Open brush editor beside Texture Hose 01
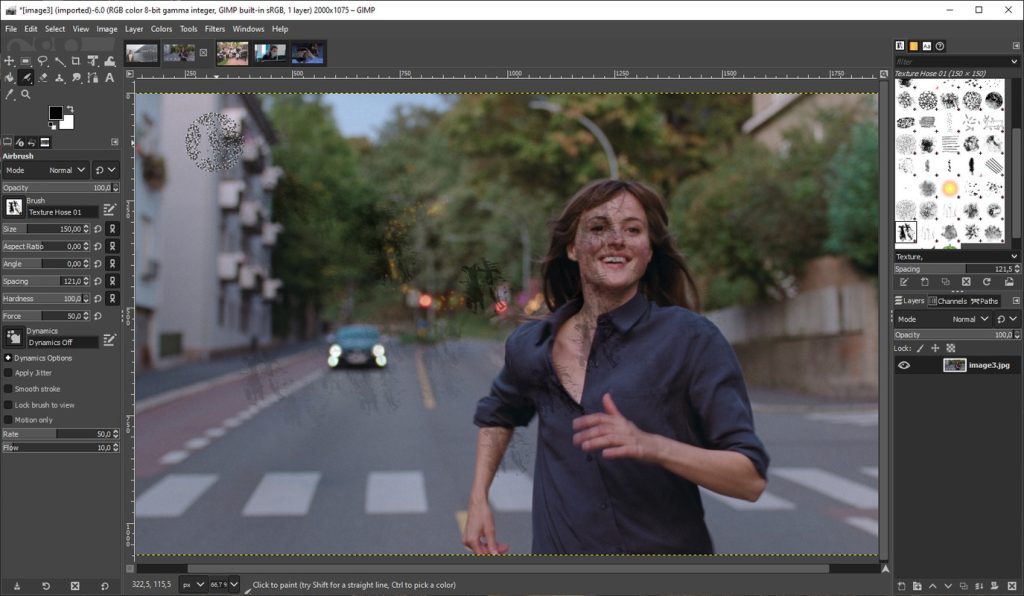The width and height of the screenshot is (1024, 596). click(x=110, y=209)
